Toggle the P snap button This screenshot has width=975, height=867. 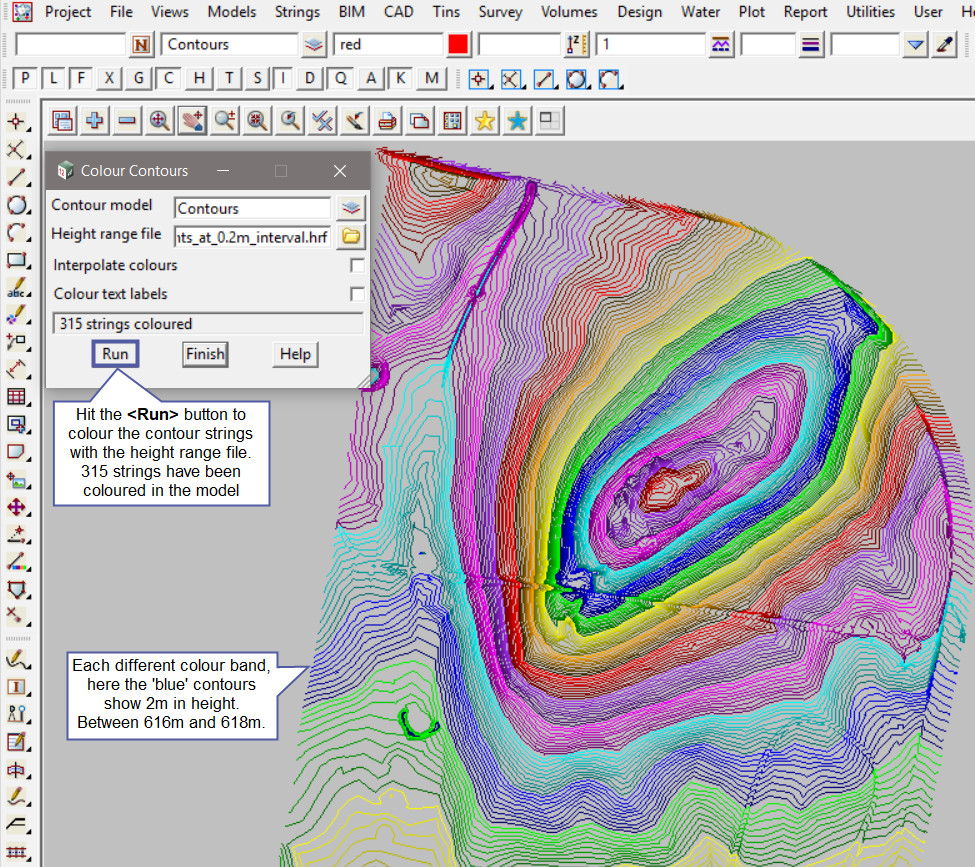click(x=25, y=79)
